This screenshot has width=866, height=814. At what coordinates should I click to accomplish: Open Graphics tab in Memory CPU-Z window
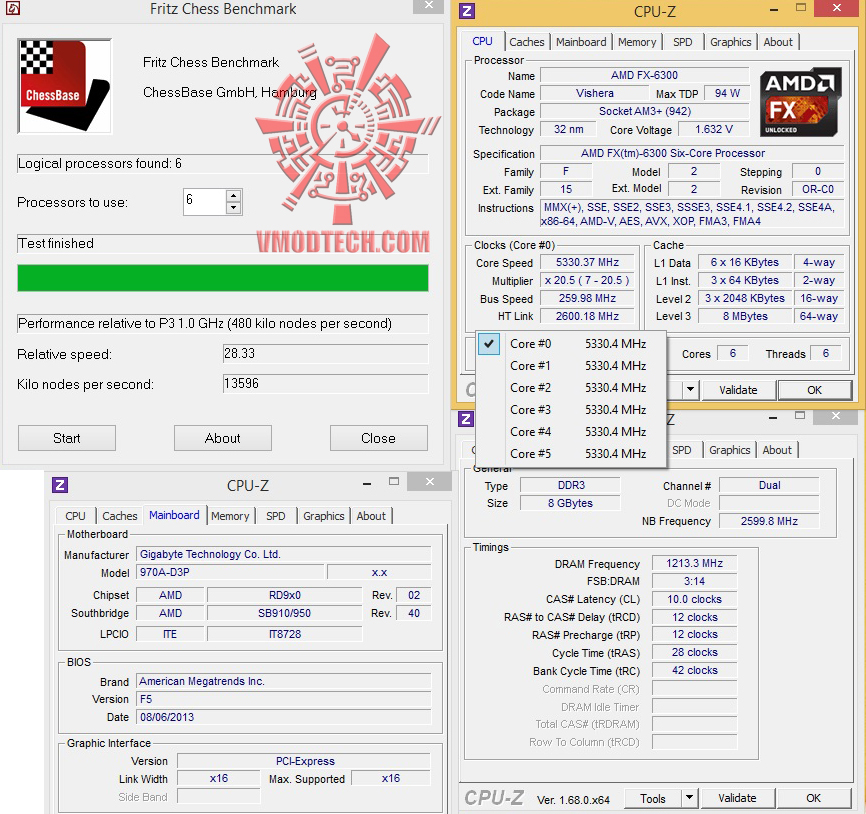tap(729, 450)
